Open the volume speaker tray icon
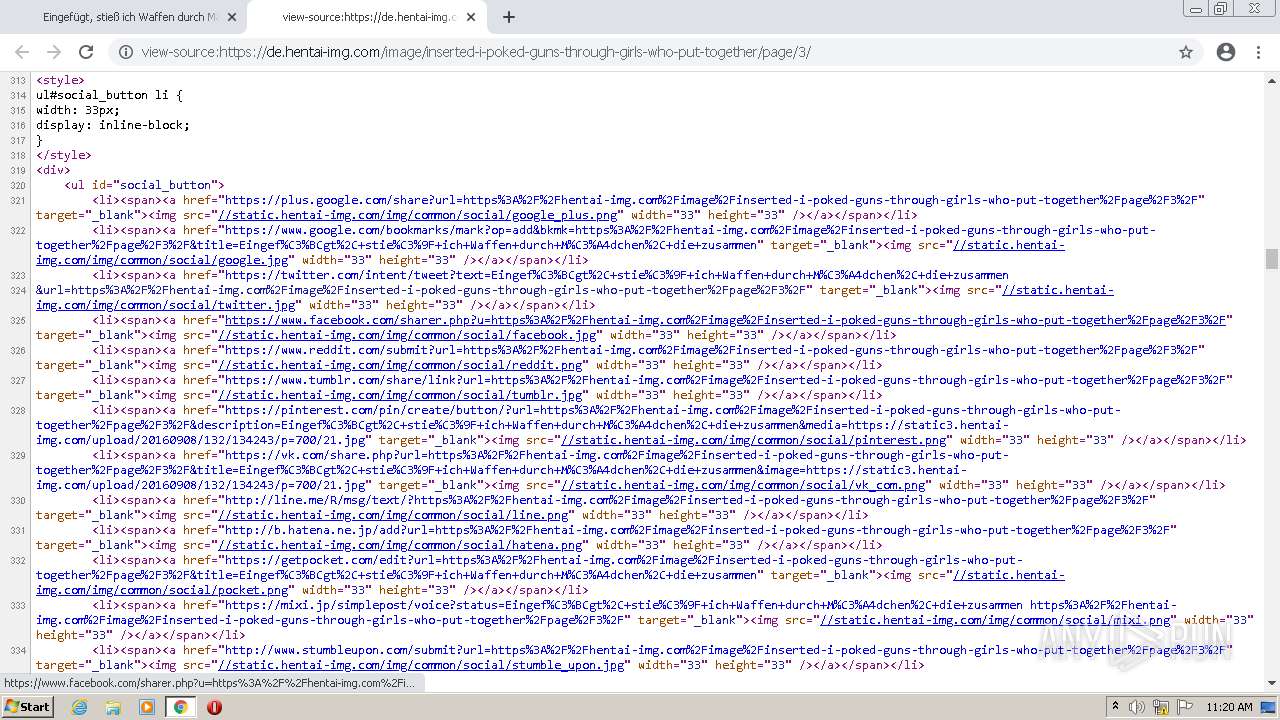Image resolution: width=1280 pixels, height=720 pixels. [x=1137, y=707]
